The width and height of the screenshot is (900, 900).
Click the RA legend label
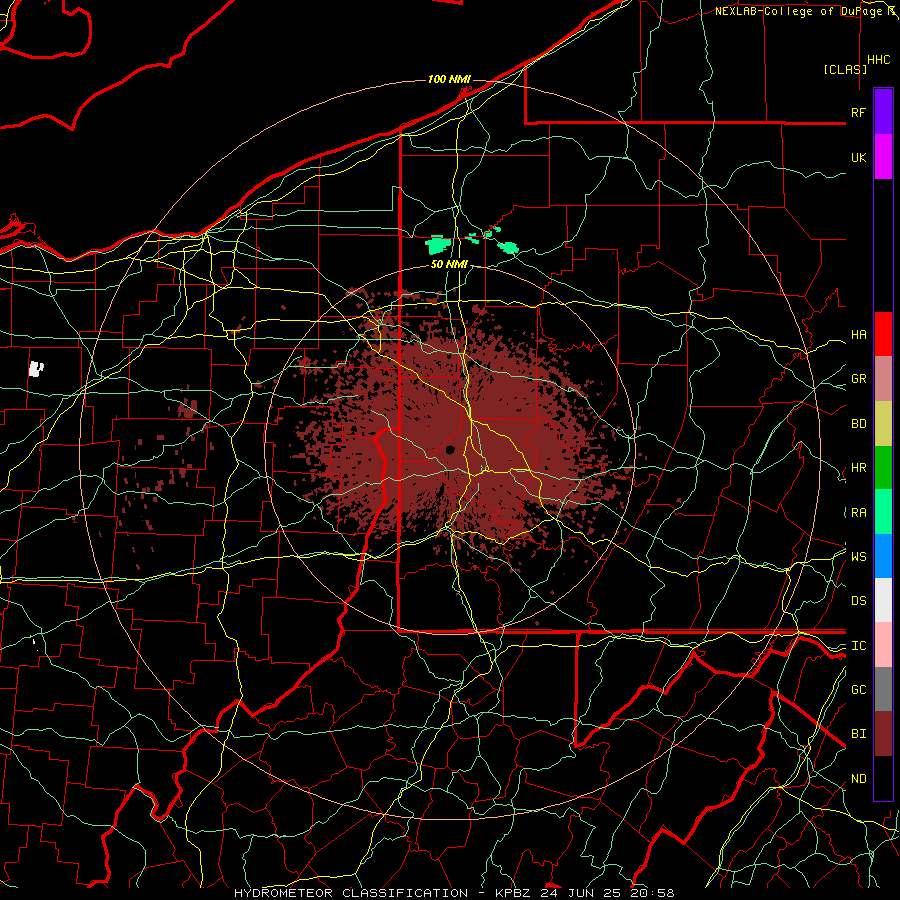click(859, 513)
